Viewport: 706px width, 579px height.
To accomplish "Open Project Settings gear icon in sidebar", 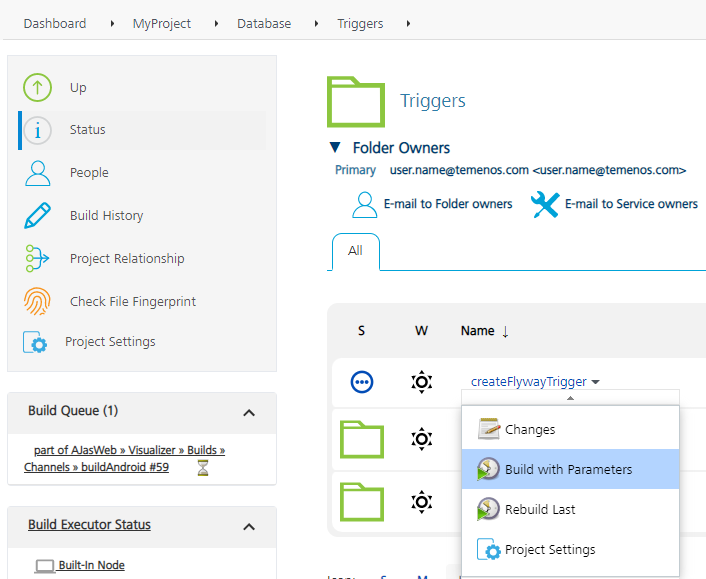I will (x=35, y=342).
